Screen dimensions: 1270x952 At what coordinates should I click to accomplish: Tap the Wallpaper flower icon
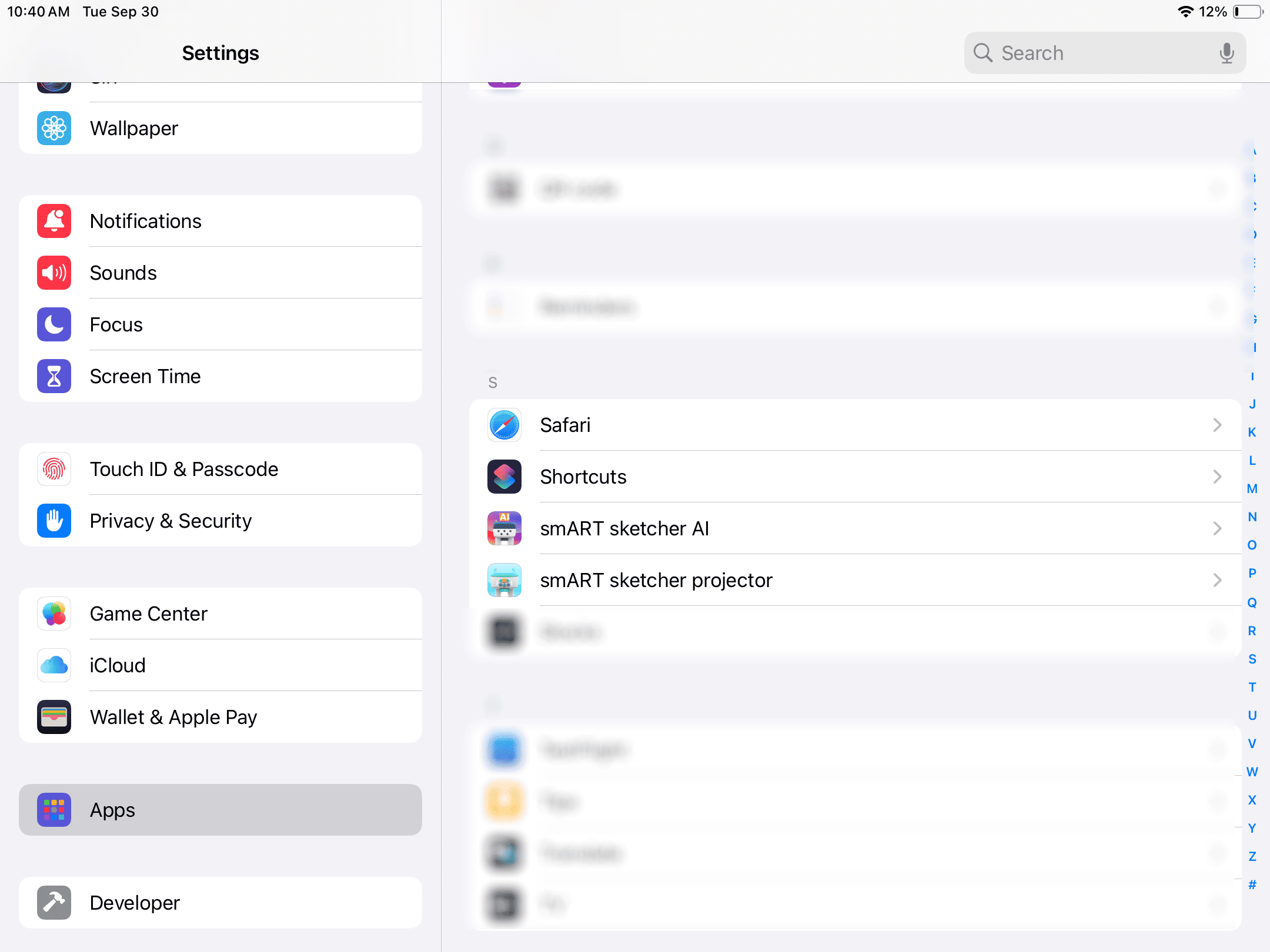pyautogui.click(x=54, y=128)
